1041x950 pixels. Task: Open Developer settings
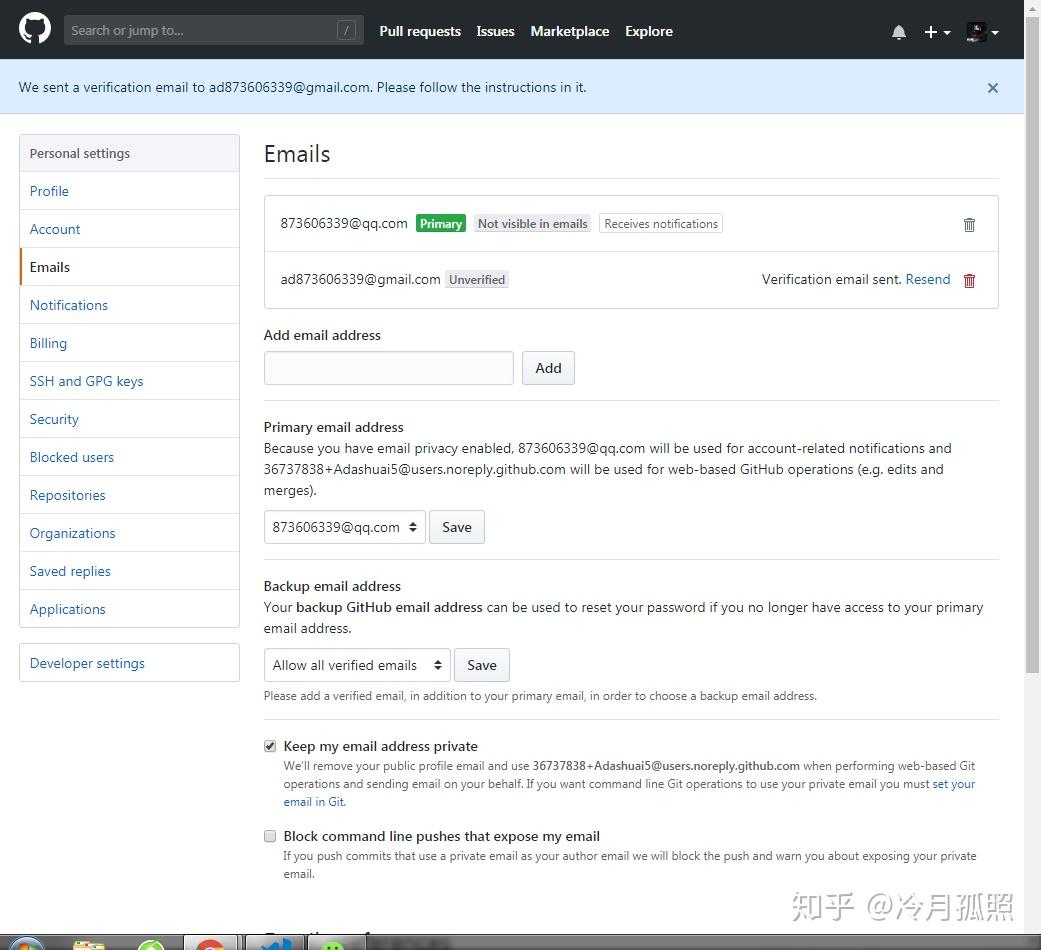click(129, 663)
